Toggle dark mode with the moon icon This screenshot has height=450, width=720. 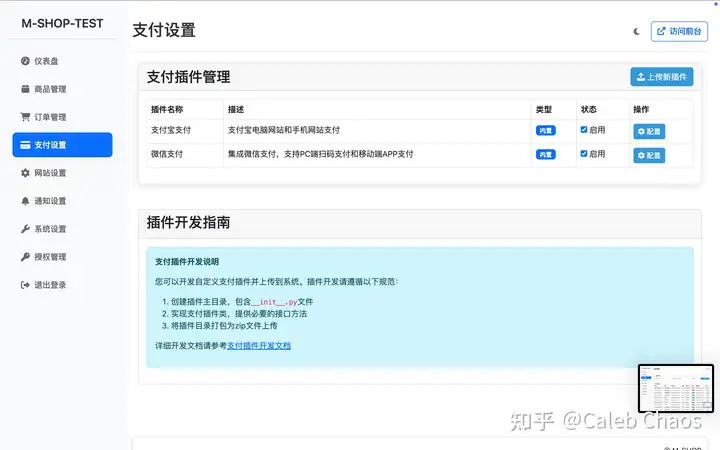tap(636, 32)
